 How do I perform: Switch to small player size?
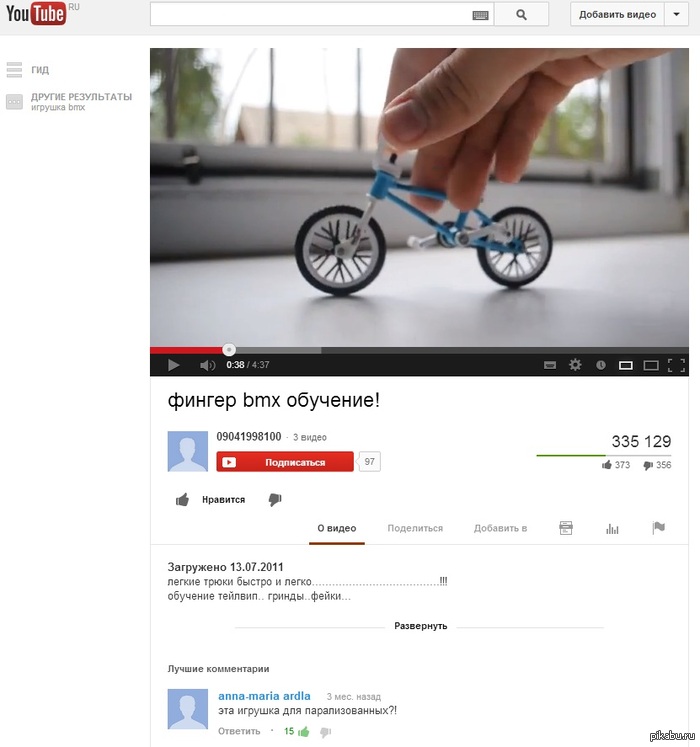(626, 365)
